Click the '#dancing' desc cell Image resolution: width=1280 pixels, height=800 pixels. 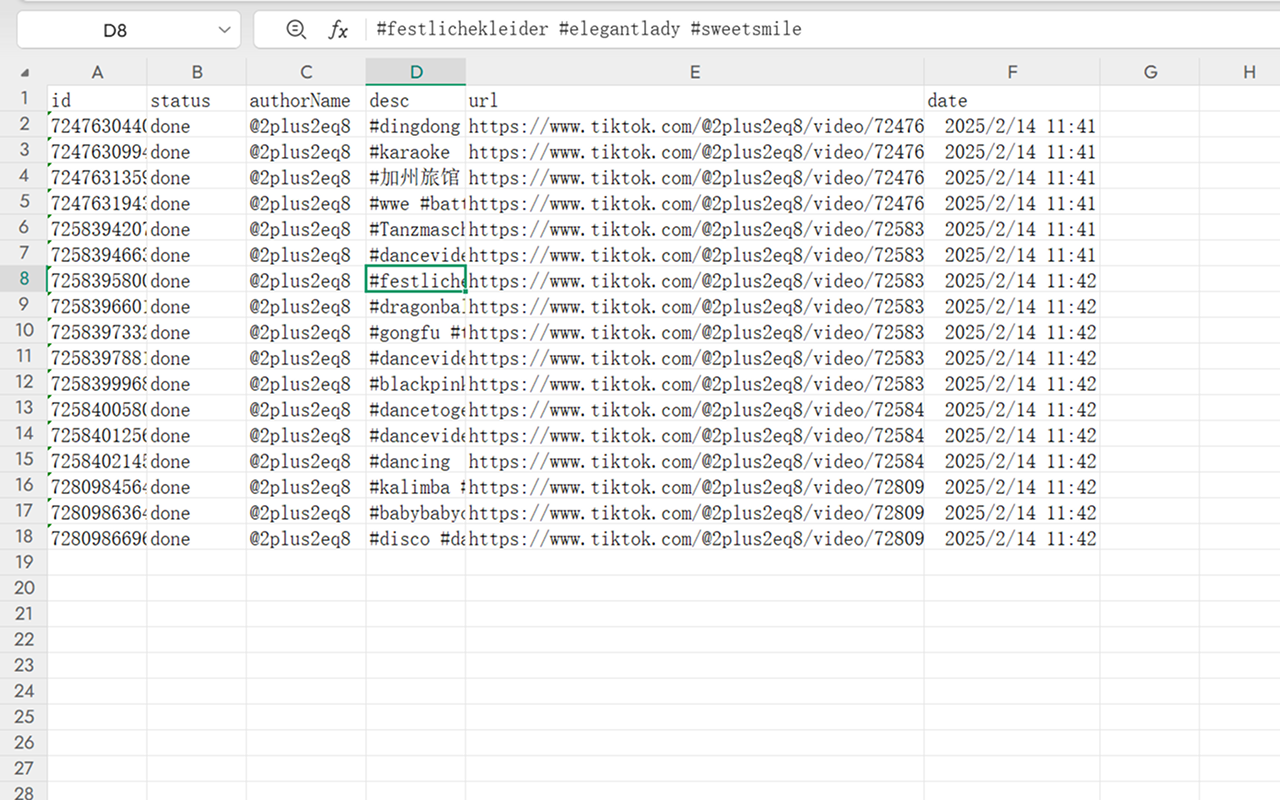(x=411, y=462)
